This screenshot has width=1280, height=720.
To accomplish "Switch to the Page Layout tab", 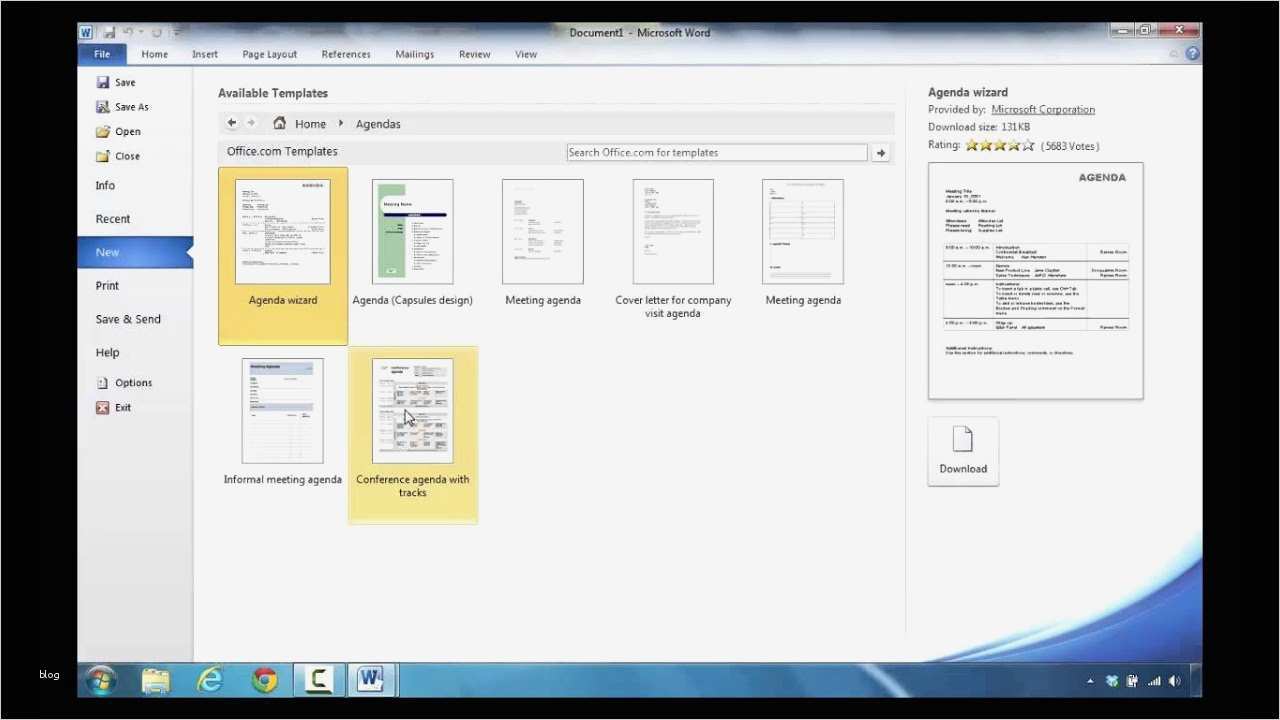I will 270,54.
